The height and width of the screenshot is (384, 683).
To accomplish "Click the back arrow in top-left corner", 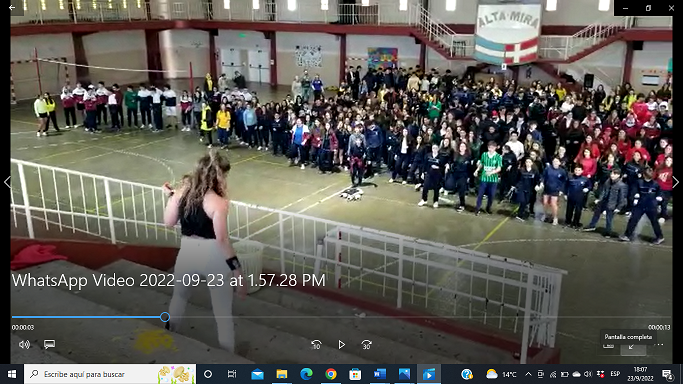I will (12, 7).
